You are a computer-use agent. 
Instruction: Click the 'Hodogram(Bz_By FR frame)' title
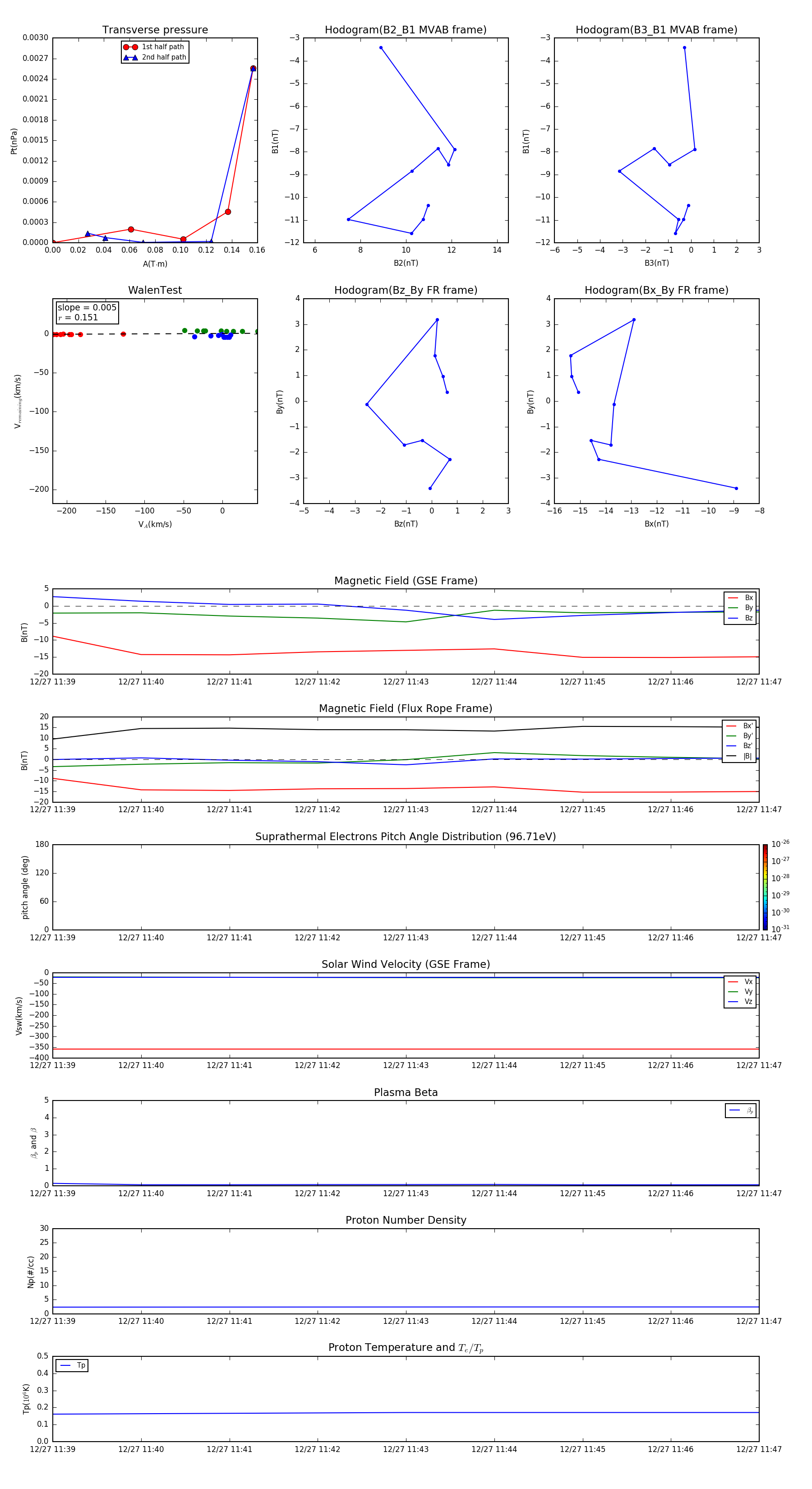pos(406,290)
